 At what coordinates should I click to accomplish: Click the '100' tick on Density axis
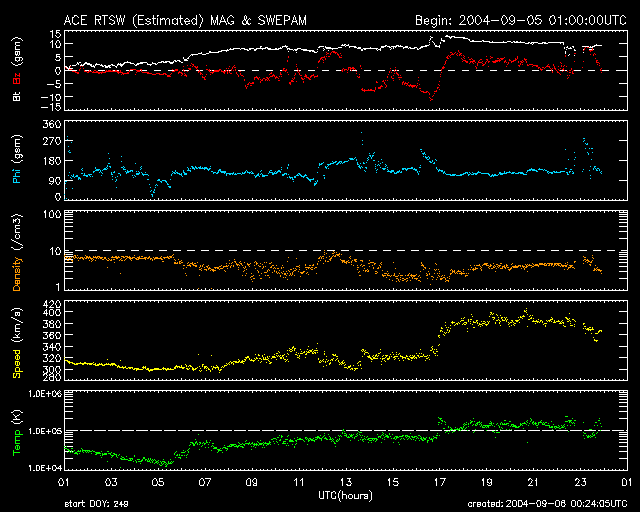pos(52,214)
